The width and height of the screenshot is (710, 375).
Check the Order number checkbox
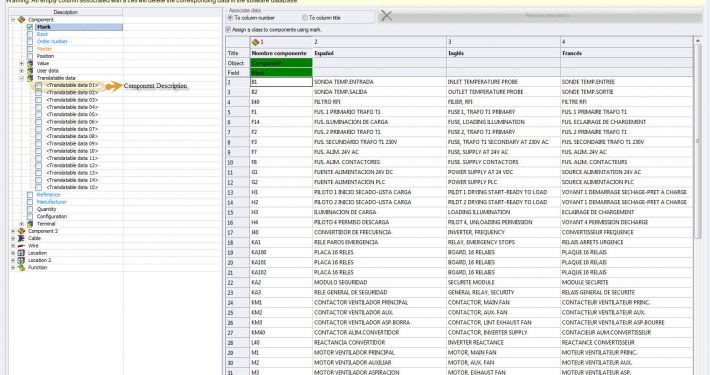[30, 42]
